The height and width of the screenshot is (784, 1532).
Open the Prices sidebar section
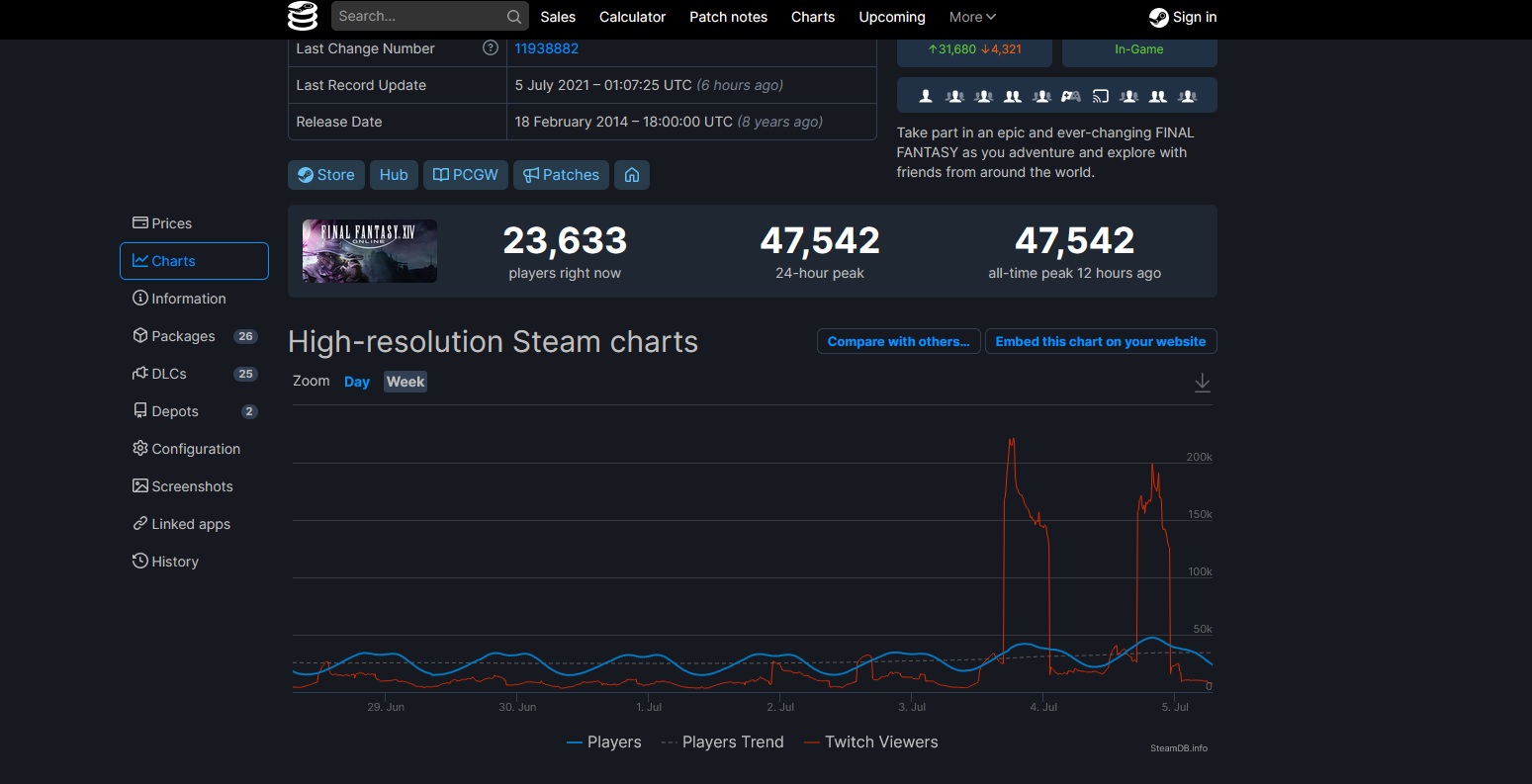pos(194,223)
